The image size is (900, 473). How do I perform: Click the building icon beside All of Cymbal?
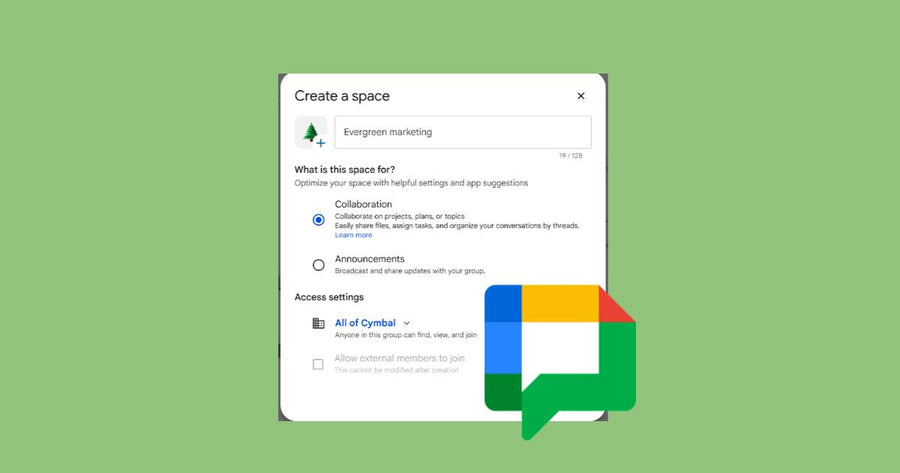(x=319, y=323)
